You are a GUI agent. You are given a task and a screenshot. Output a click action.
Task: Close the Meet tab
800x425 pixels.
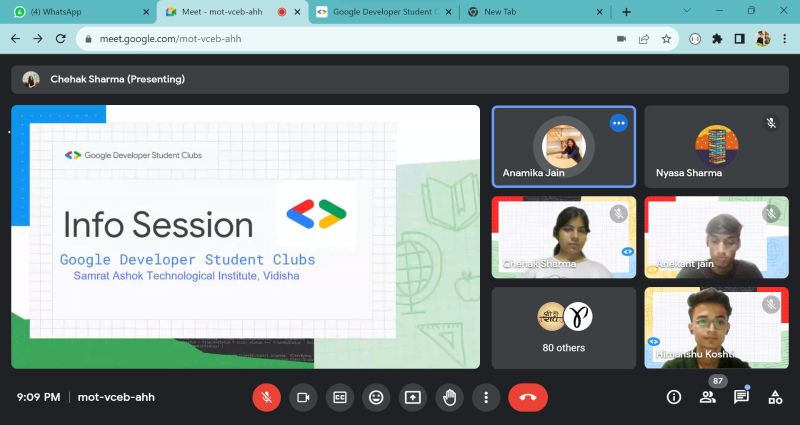coord(297,12)
